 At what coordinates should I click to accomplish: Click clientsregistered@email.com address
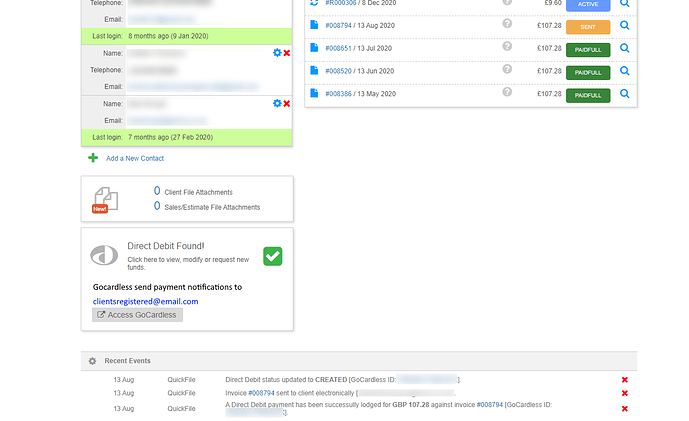click(145, 301)
